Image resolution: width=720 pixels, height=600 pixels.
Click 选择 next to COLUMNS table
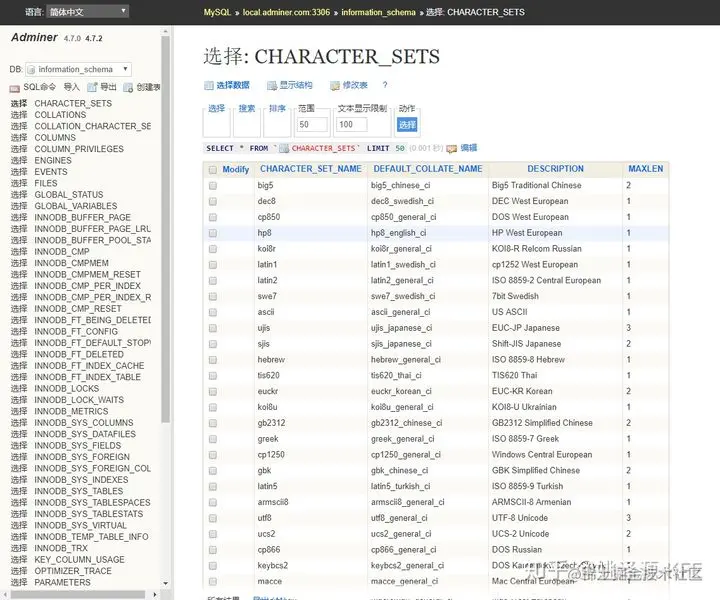(x=19, y=138)
